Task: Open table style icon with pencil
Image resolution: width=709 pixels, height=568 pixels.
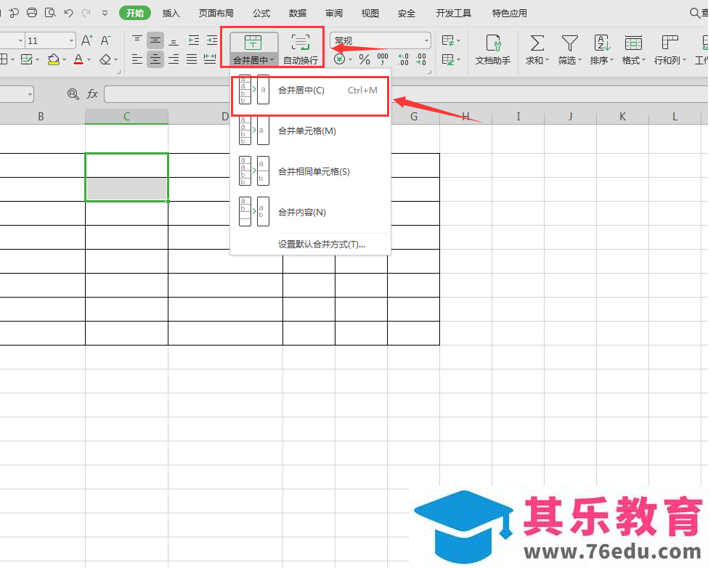Action: 450,59
